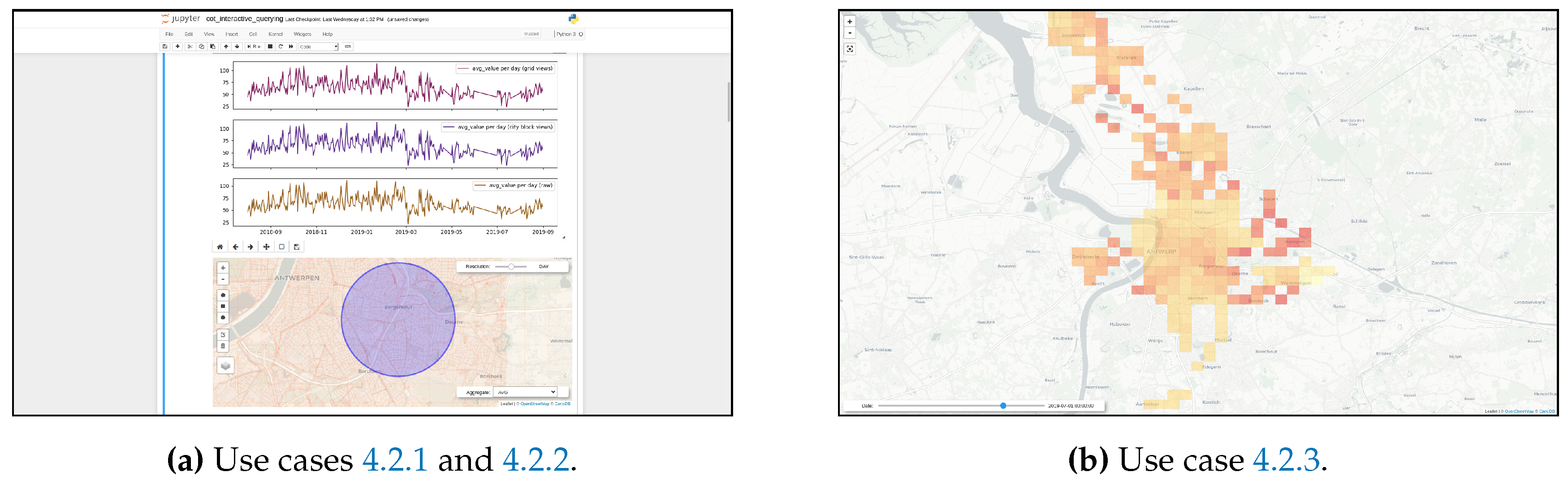Viewport: 1568px width, 485px height.
Task: Click the Date slider handle on right map
Action: click(x=1003, y=405)
